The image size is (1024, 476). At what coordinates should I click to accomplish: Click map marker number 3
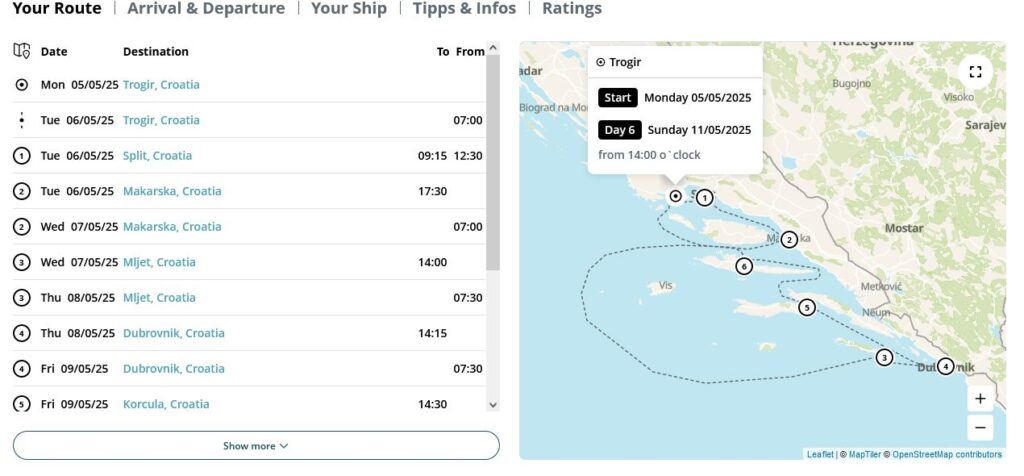click(884, 357)
